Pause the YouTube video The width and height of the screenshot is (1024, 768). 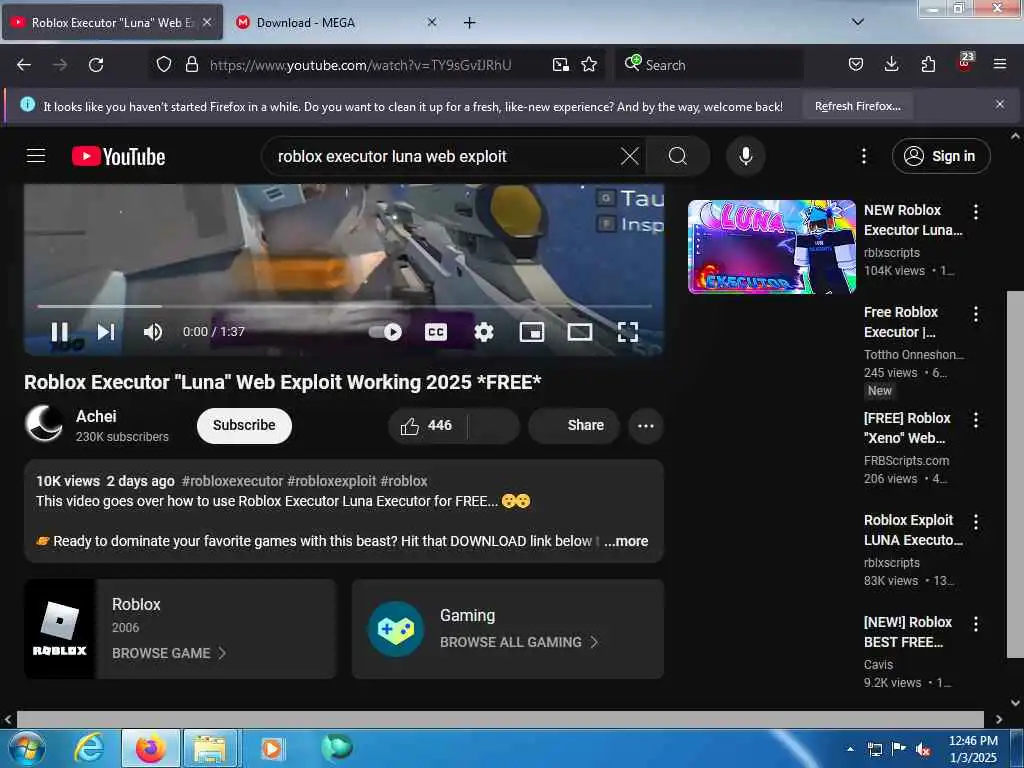pos(59,332)
